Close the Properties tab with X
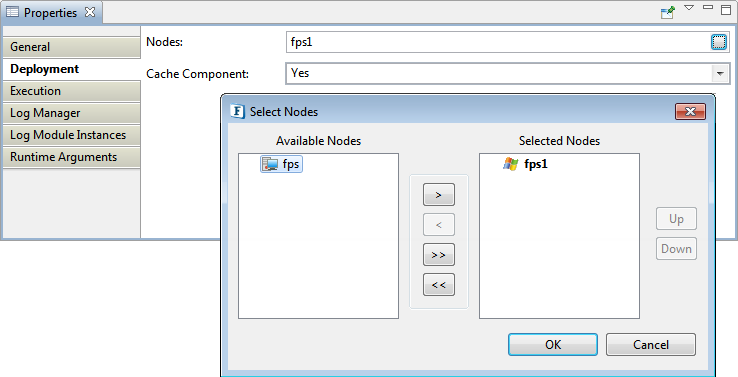The width and height of the screenshot is (738, 377). point(89,13)
